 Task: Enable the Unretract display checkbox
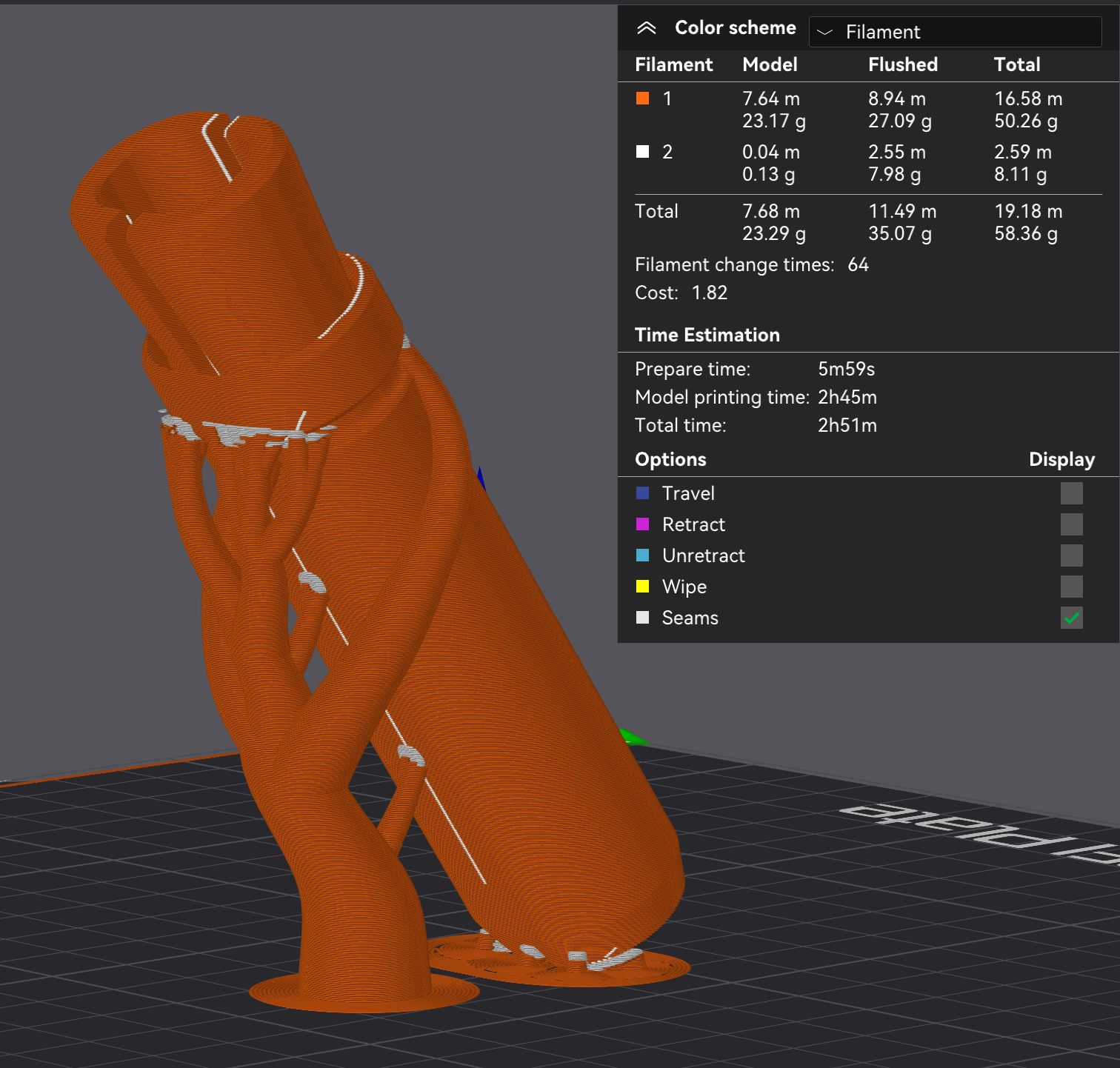pos(1071,555)
